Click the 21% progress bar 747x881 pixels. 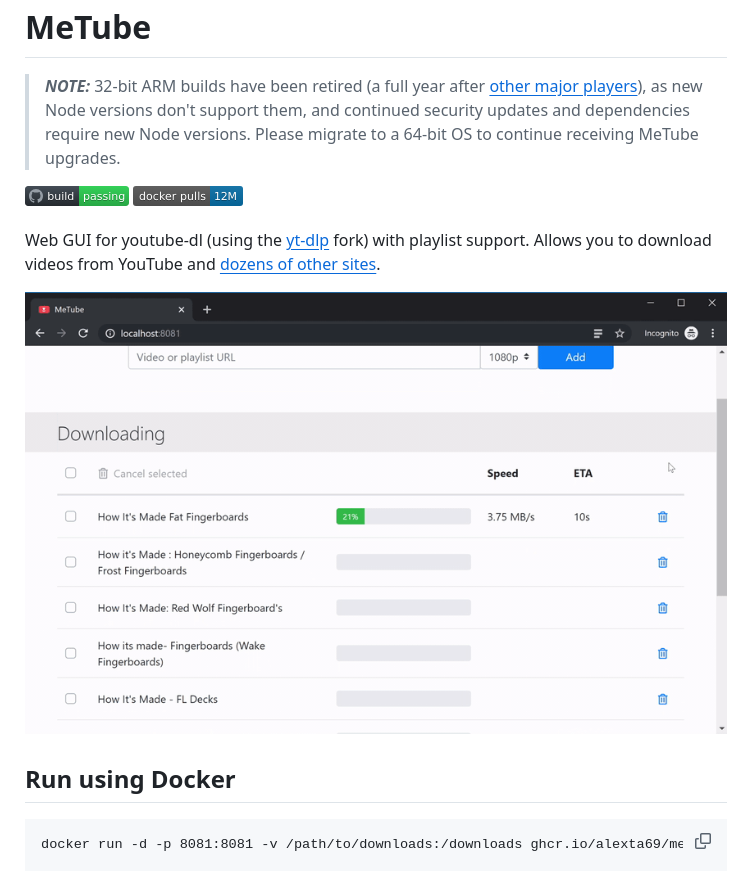(x=403, y=516)
